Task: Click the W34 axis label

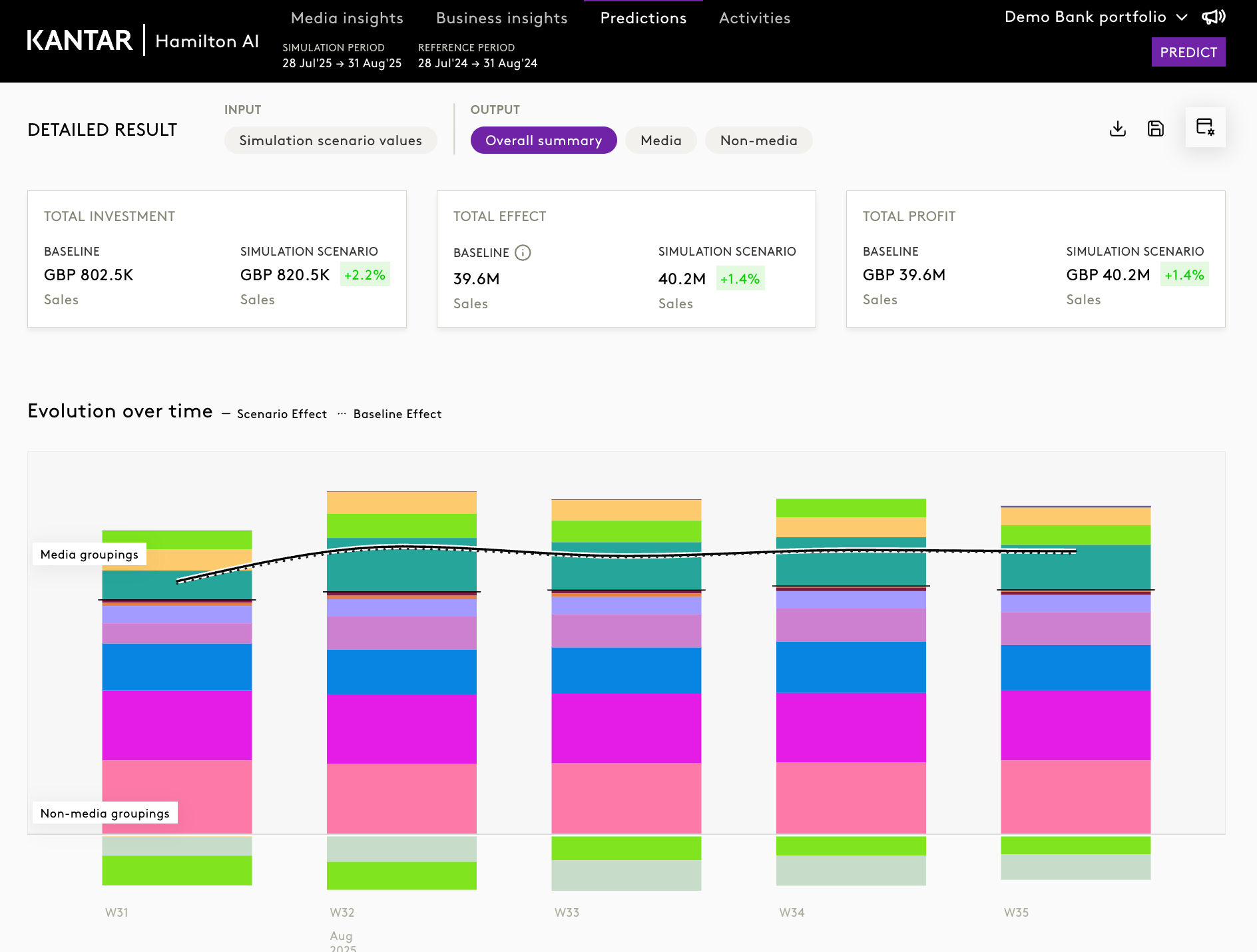Action: 792,912
